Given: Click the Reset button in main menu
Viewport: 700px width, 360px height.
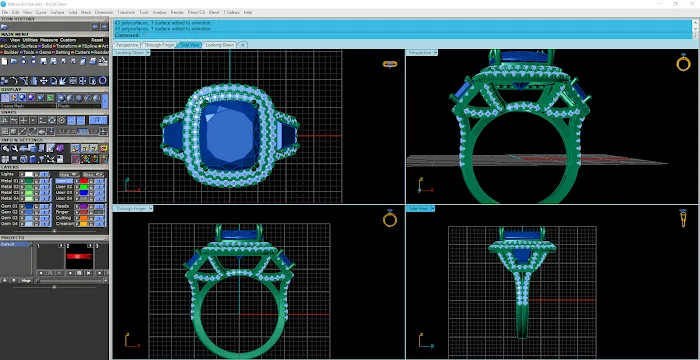Looking at the screenshot, I should (97, 40).
